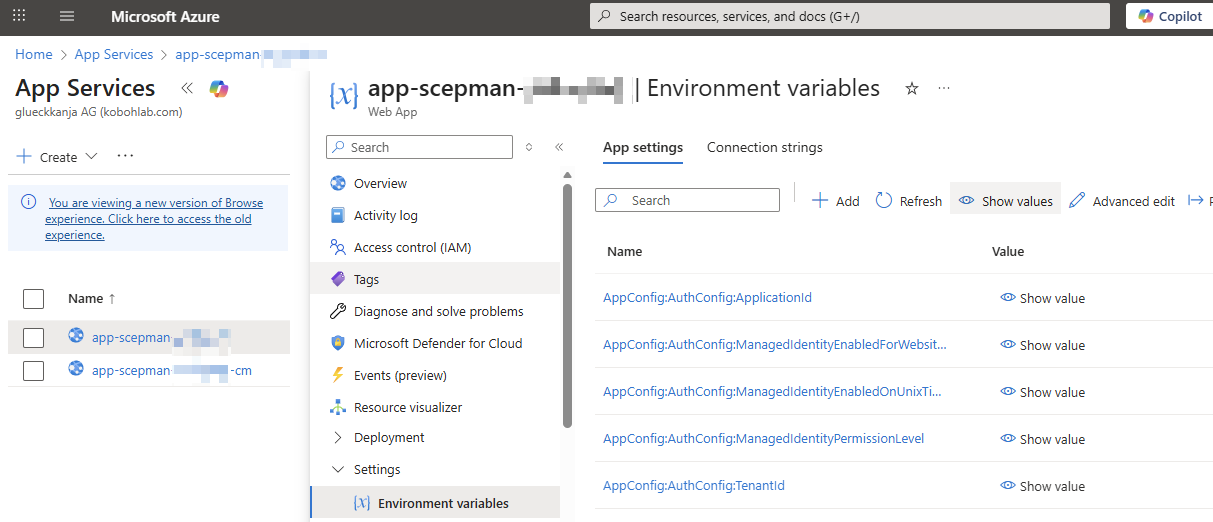Collapse the Settings section
Image resolution: width=1213 pixels, height=522 pixels.
coord(376,469)
